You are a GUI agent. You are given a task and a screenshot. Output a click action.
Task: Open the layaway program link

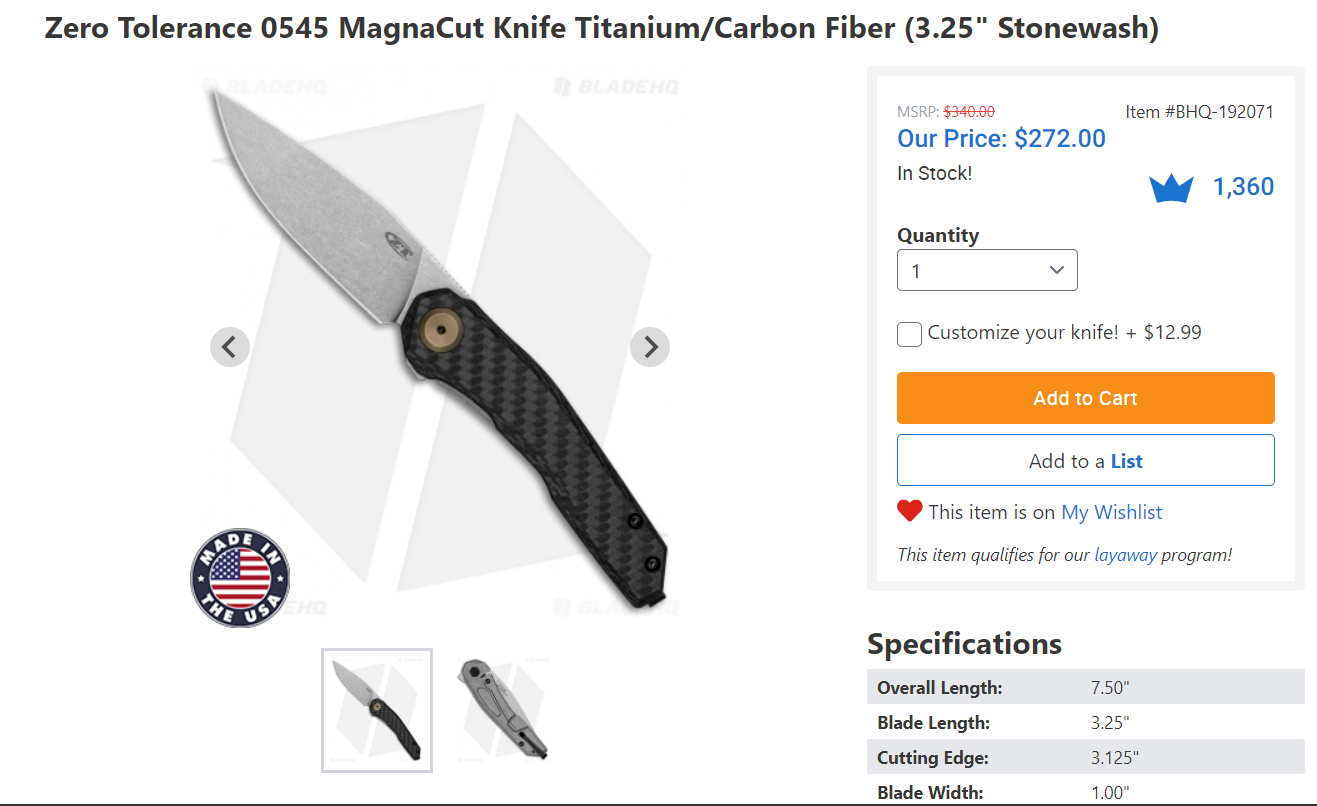click(x=1125, y=554)
